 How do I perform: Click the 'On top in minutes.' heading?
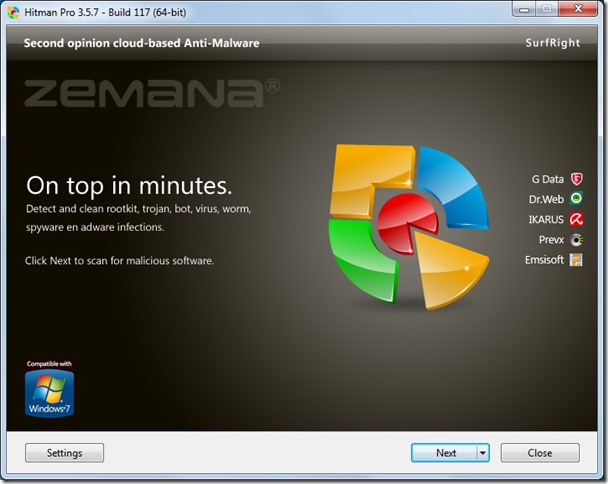129,185
